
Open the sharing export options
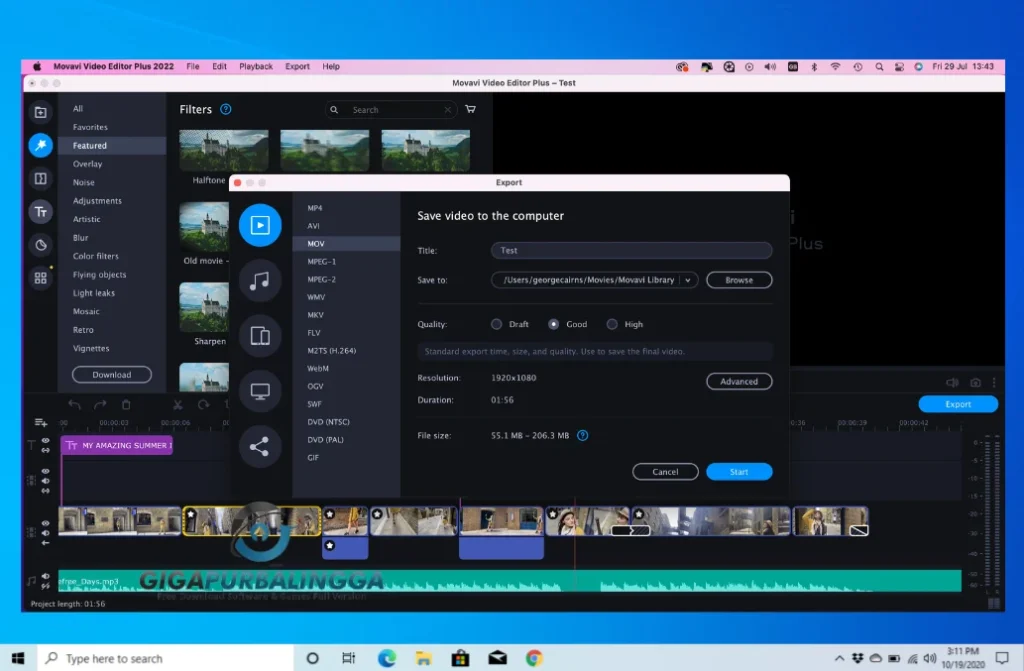click(x=261, y=446)
